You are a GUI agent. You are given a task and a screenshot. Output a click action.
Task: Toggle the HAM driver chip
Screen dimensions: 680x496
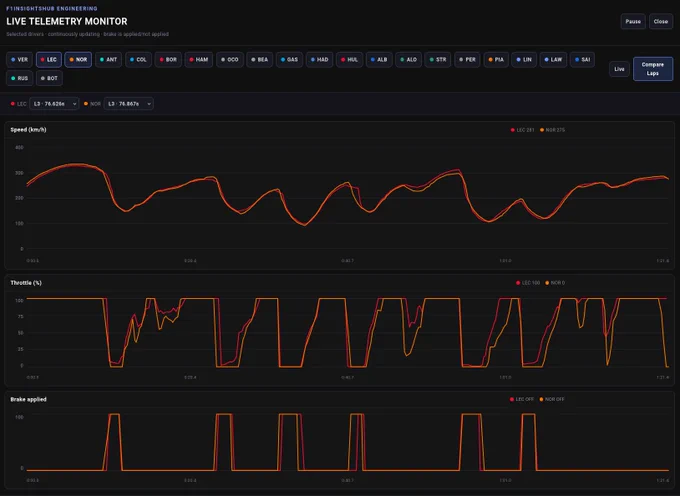pos(199,60)
